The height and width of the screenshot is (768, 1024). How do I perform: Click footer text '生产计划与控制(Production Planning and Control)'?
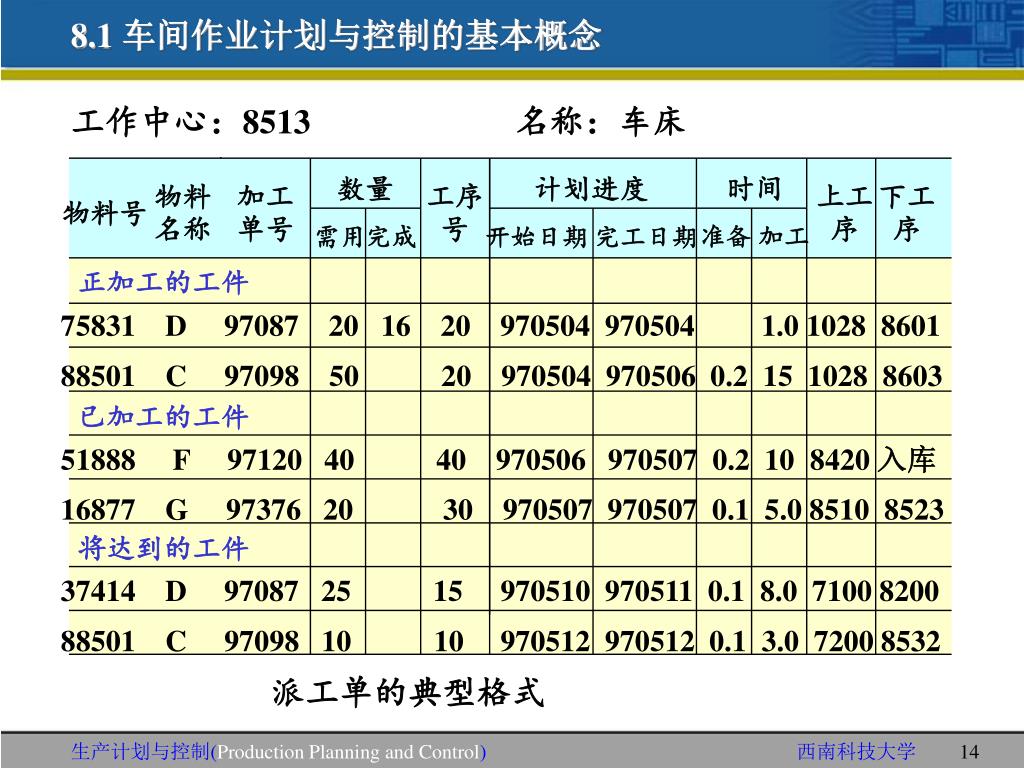tap(279, 752)
